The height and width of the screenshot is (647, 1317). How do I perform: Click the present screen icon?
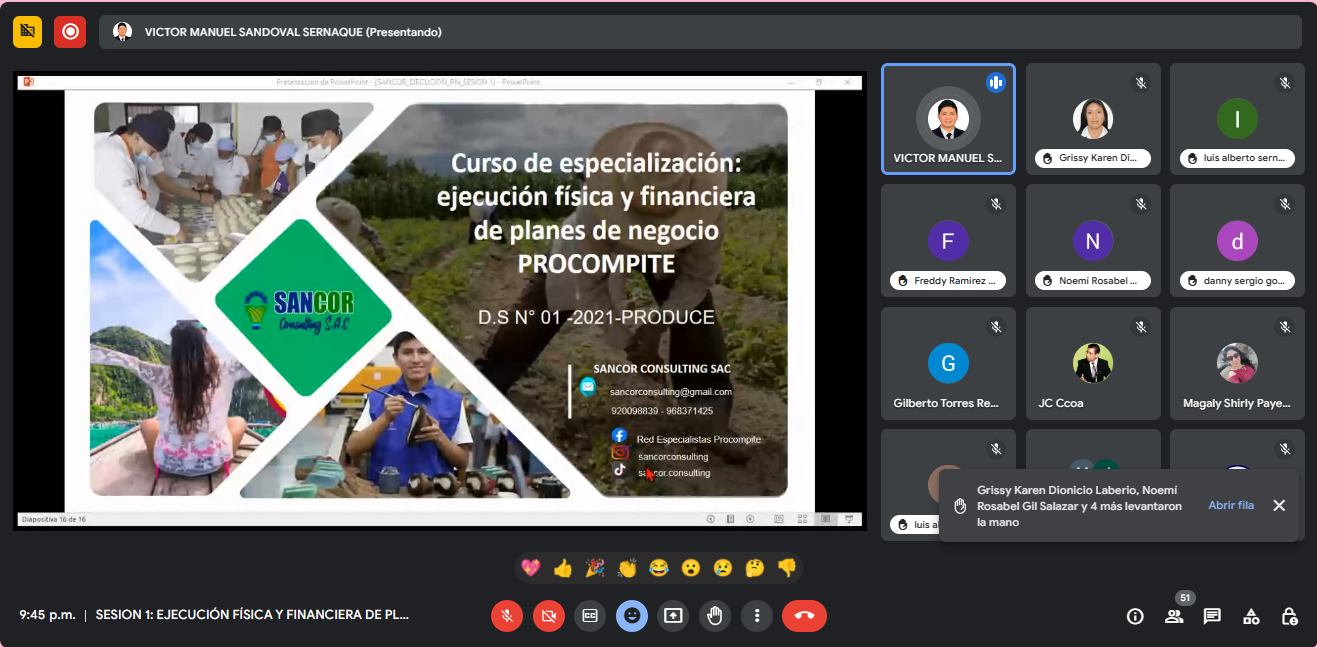(x=673, y=616)
